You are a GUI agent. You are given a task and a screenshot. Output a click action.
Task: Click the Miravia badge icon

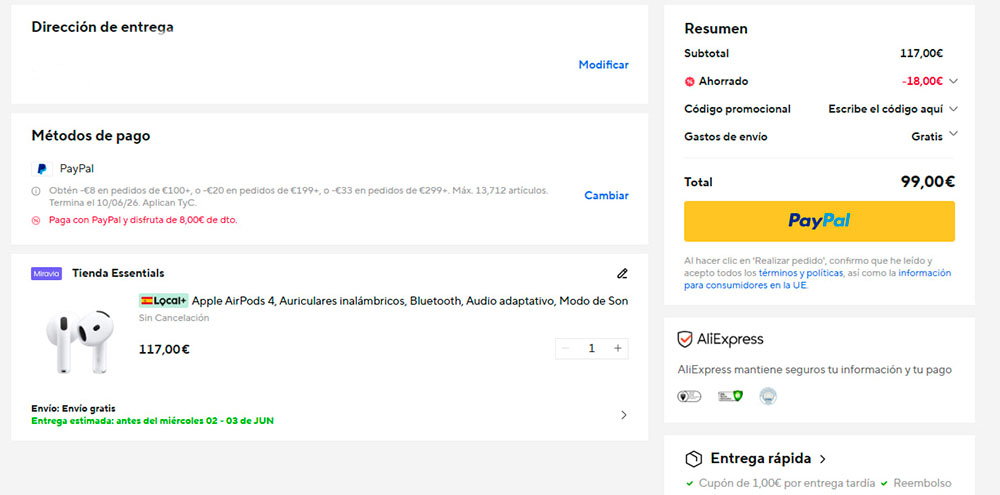click(47, 274)
